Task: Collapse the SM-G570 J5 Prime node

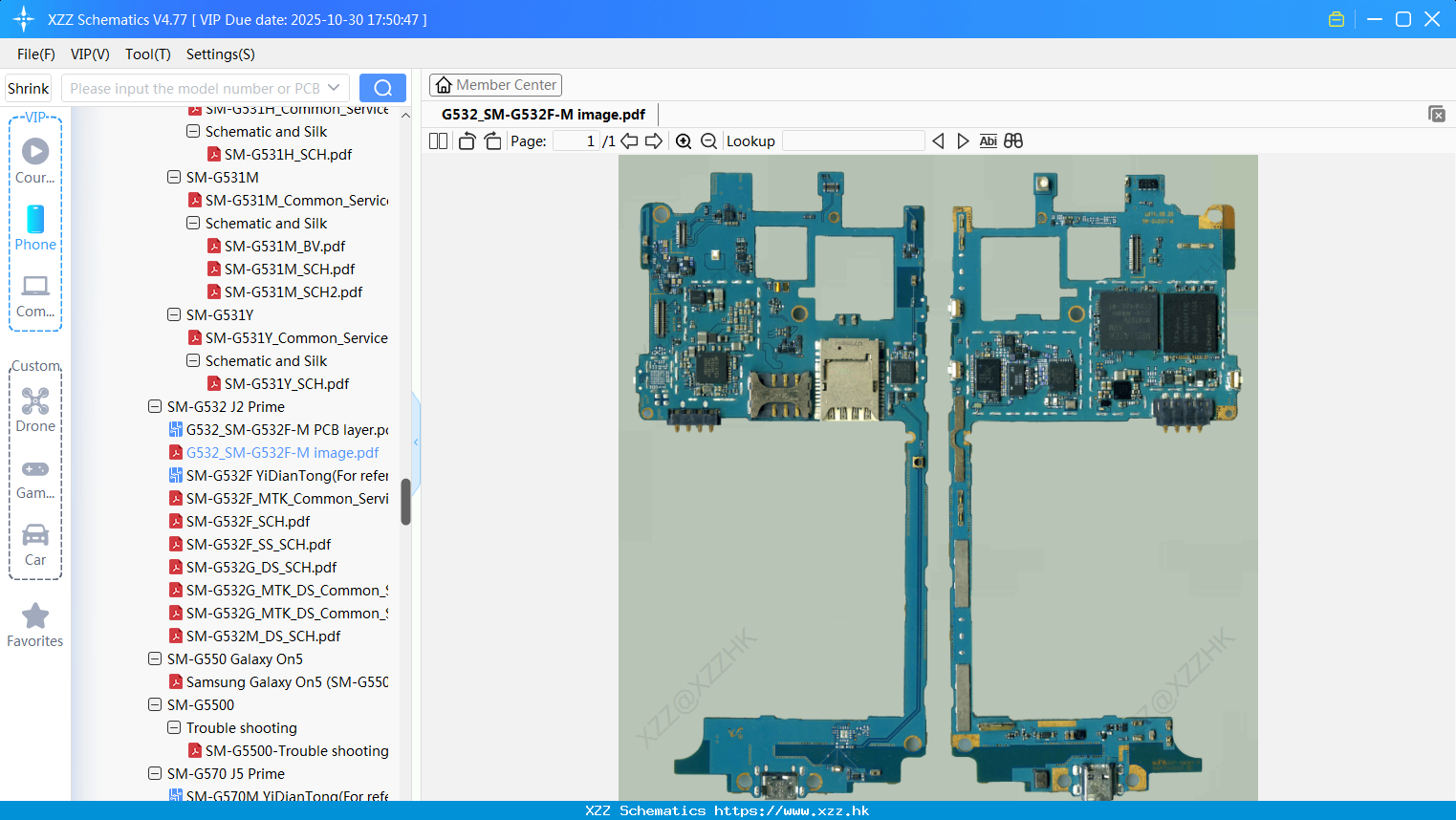Action: coord(155,774)
